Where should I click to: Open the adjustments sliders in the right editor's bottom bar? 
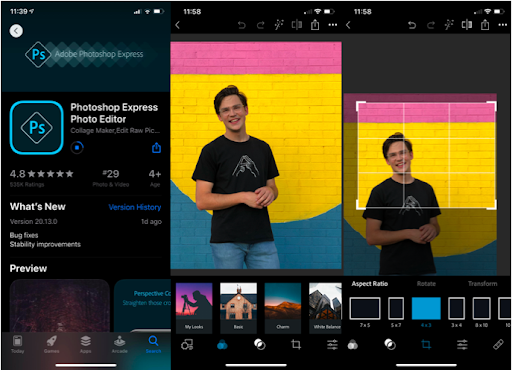click(x=462, y=344)
